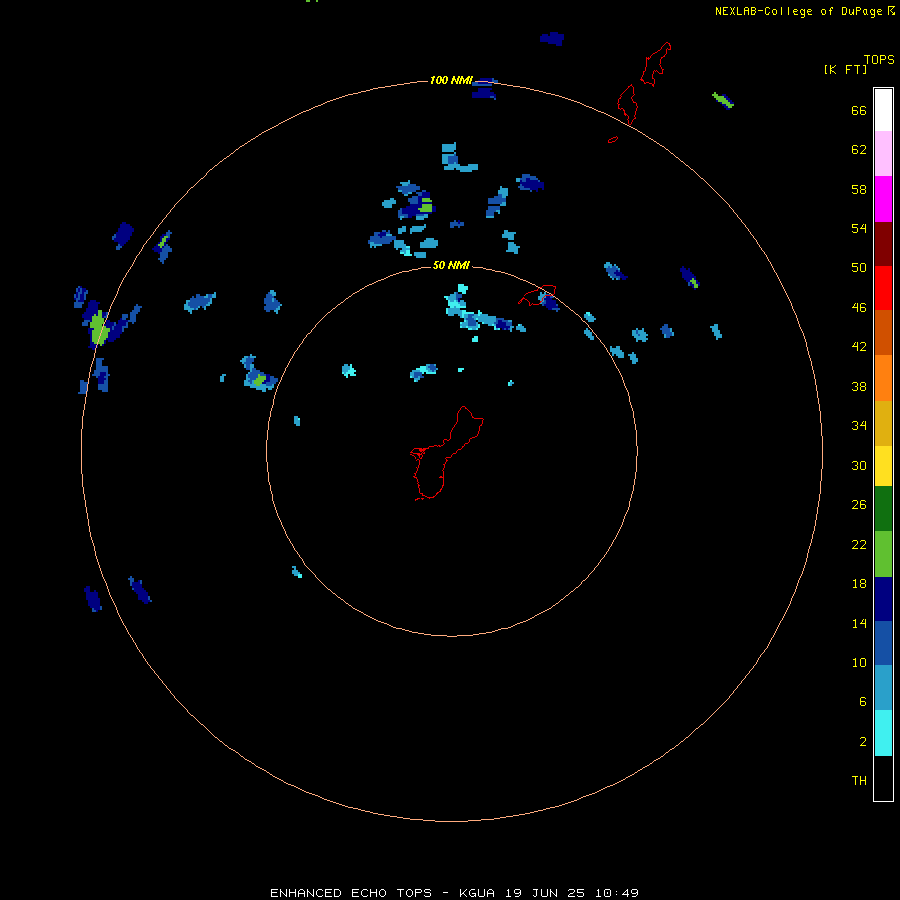This screenshot has height=900, width=900.
Task: Click the legend value 18
Action: tap(859, 584)
